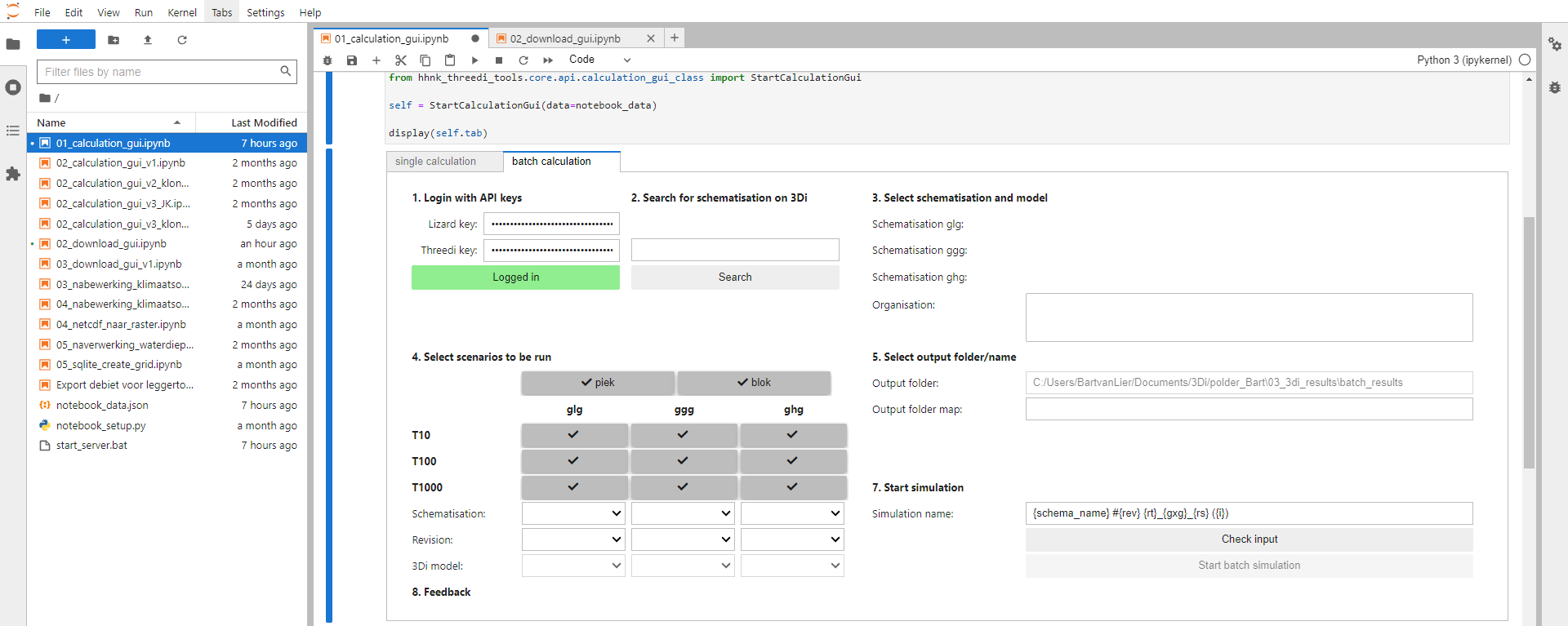This screenshot has width=1568, height=626.
Task: Open notebook_data.json in file list
Action: pos(167,406)
